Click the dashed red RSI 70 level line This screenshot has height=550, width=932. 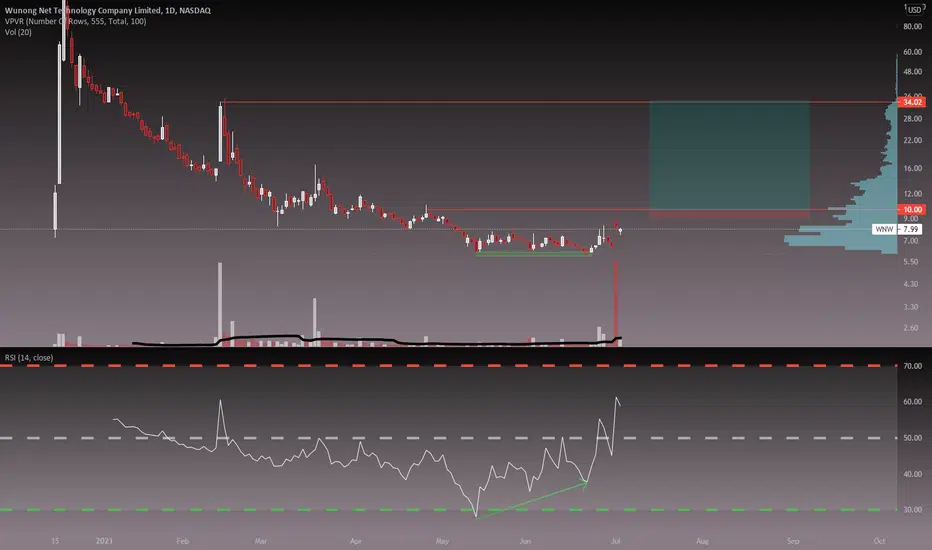[448, 366]
